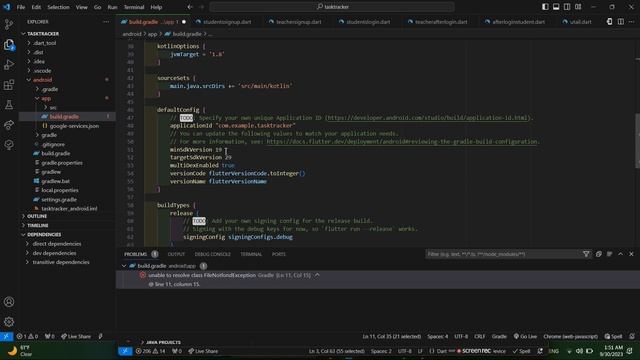Open the Testing flask view
Image resolution: width=640 pixels, height=360 pixels.
click(9, 105)
